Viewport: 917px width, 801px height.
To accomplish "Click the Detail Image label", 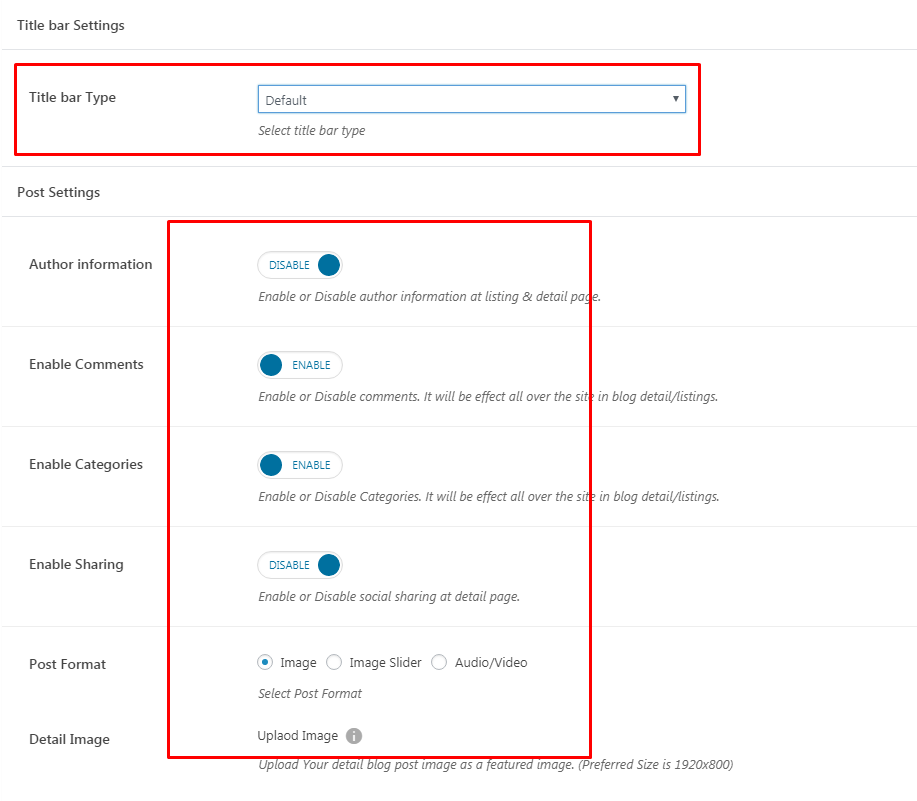I will click(69, 739).
